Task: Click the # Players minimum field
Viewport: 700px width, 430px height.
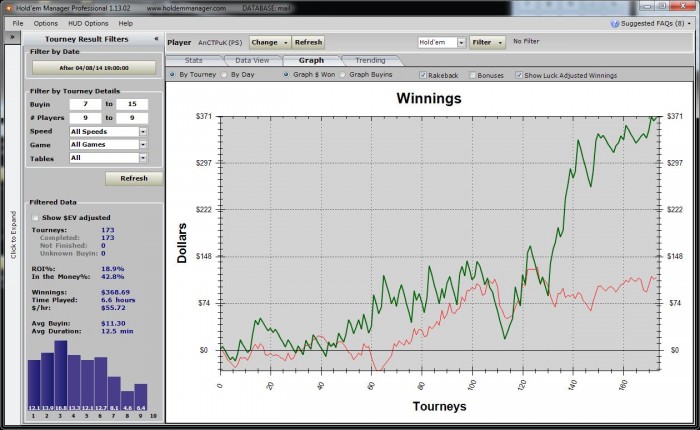Action: point(85,118)
